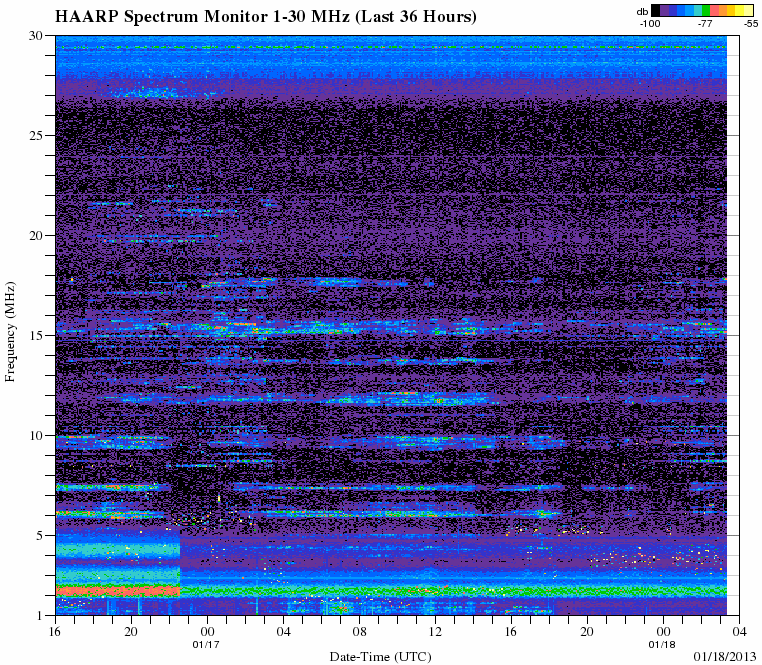Click the '5' frequency axis label
Image resolution: width=762 pixels, height=665 pixels.
(39, 536)
